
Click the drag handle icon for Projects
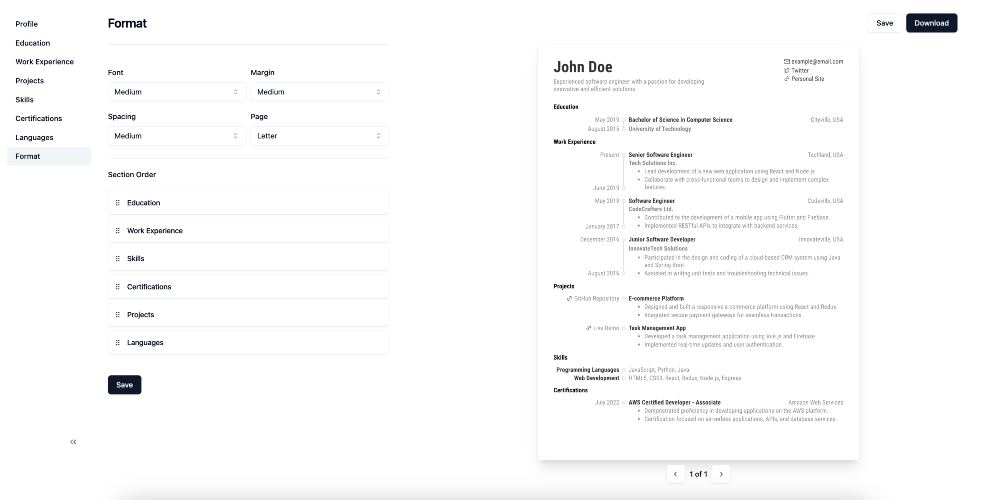[117, 315]
